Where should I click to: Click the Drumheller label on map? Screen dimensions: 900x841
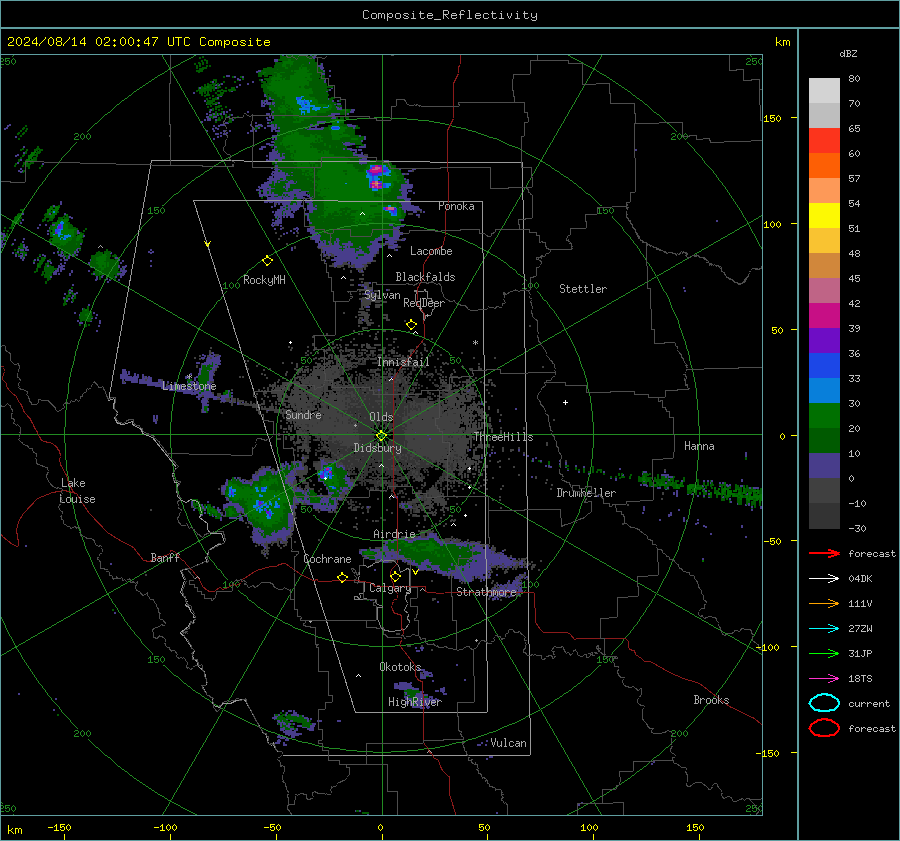pos(586,493)
